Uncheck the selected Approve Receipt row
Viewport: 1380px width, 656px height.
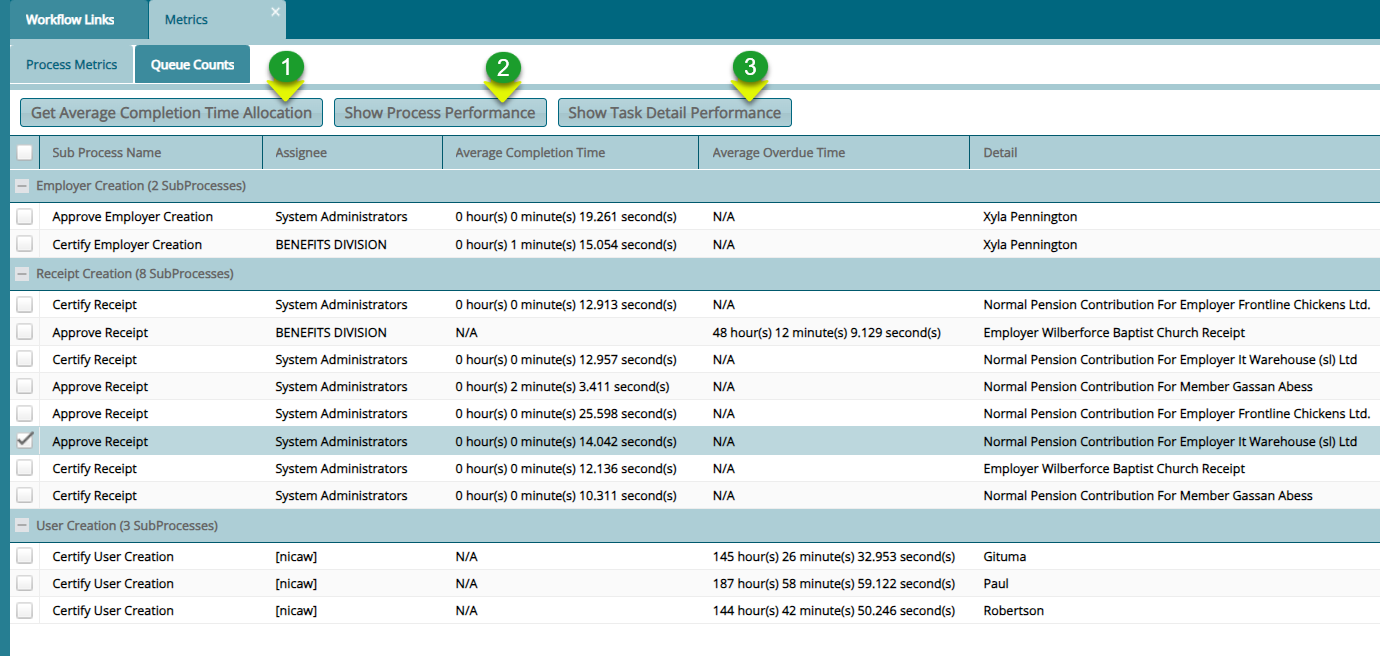[x=24, y=440]
